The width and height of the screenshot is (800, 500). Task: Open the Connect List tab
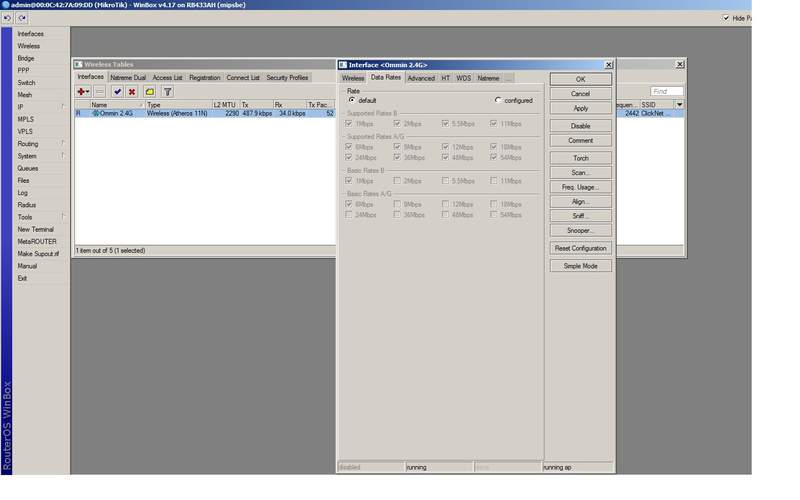[x=243, y=78]
